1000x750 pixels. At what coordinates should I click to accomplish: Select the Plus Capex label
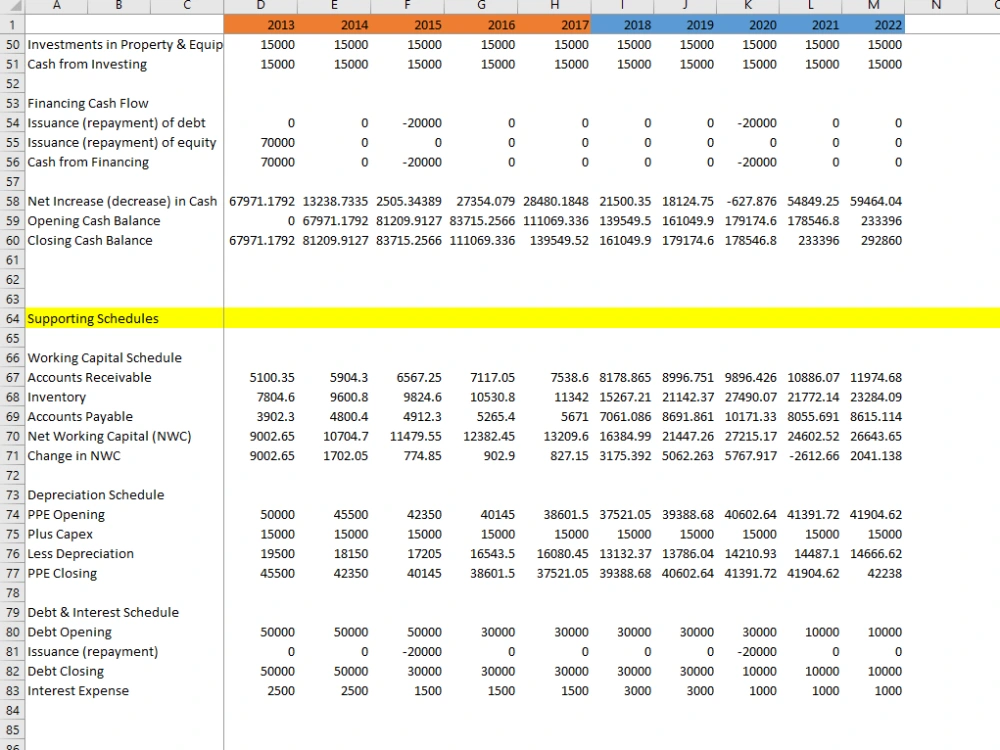tap(60, 534)
